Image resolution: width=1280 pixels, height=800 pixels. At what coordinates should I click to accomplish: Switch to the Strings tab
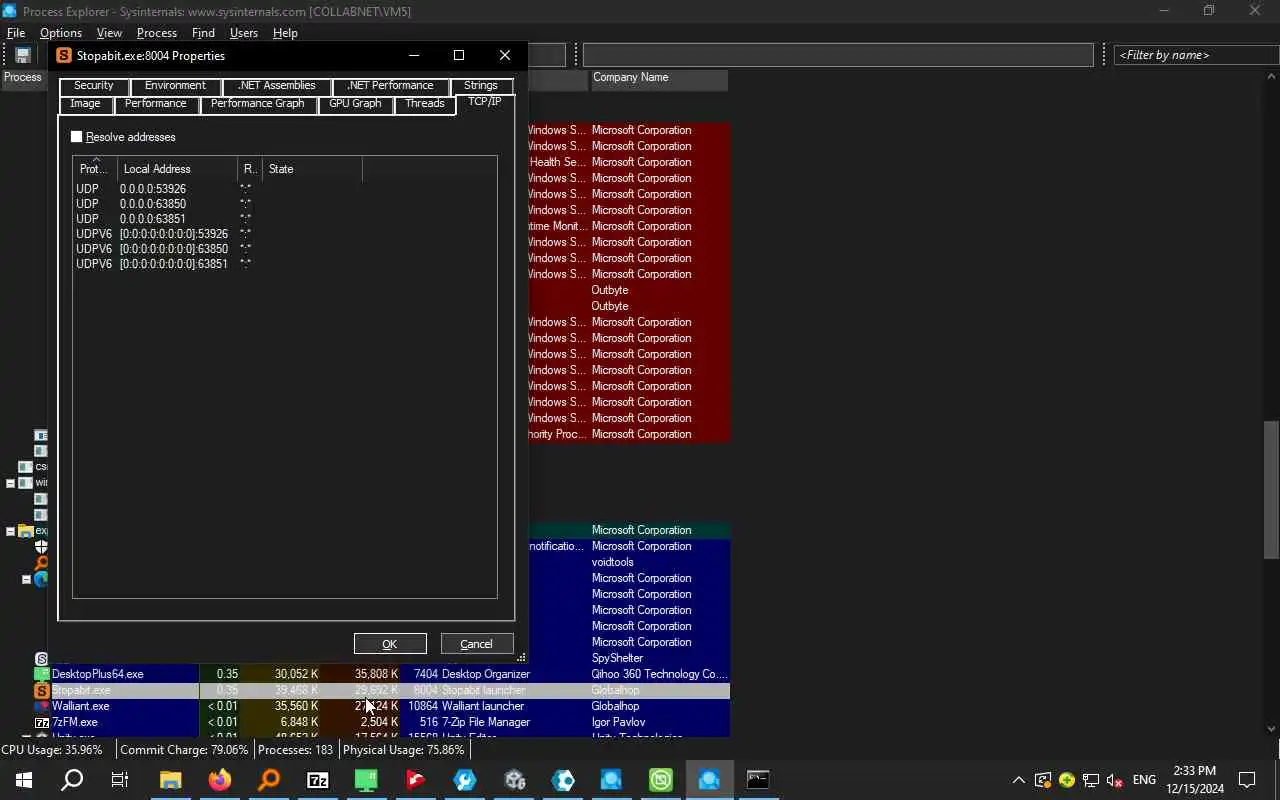(481, 86)
